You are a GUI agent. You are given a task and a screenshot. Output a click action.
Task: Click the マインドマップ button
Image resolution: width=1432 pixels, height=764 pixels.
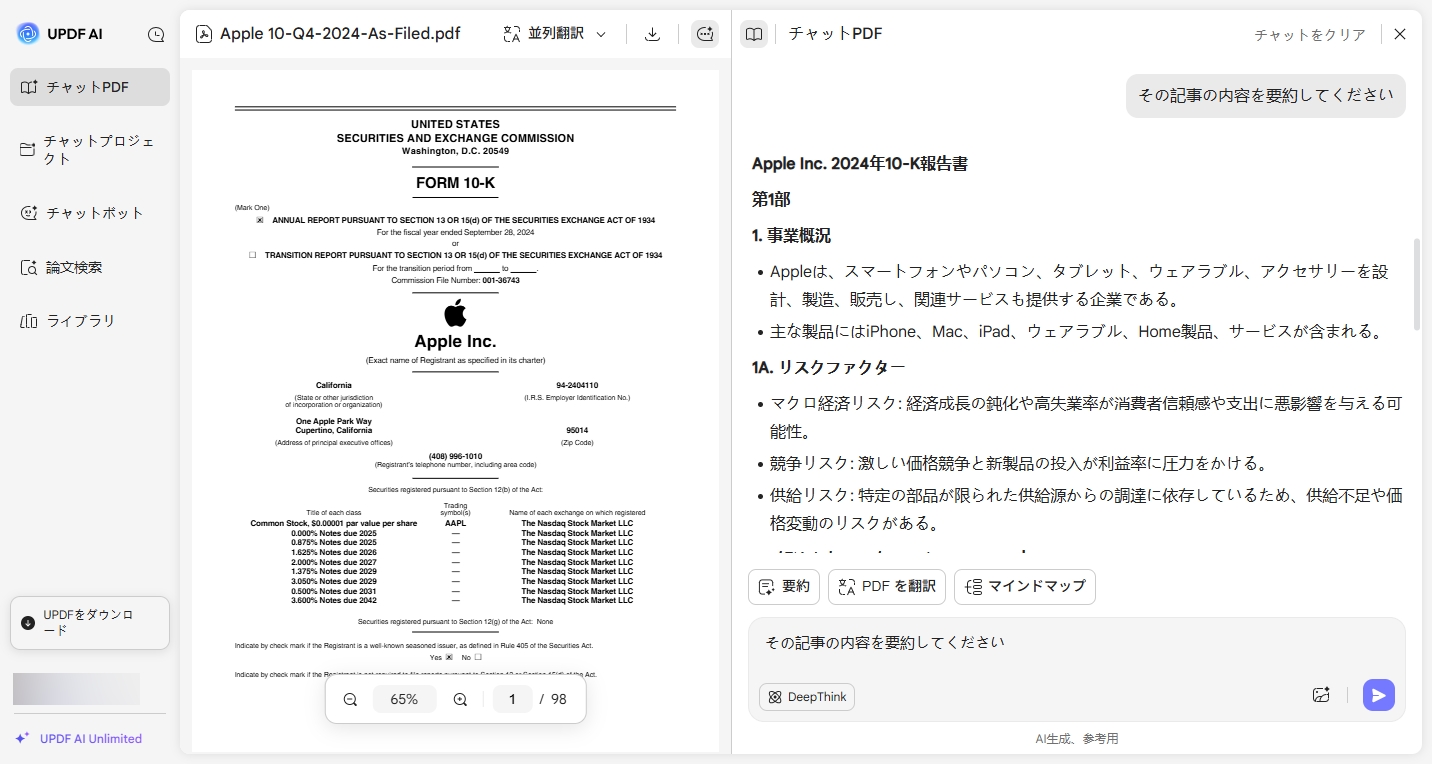pos(1025,587)
